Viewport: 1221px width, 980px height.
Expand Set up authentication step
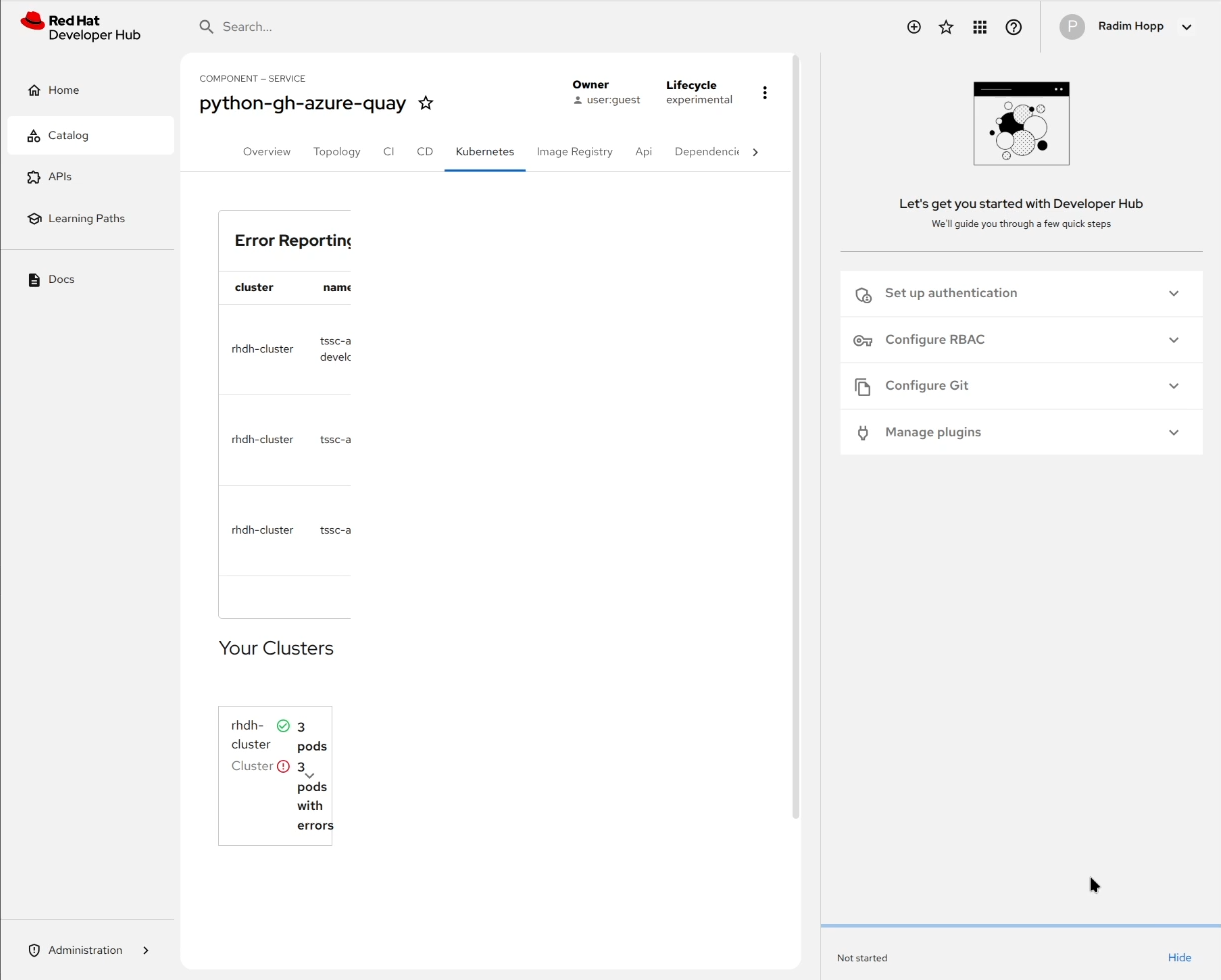click(1020, 294)
